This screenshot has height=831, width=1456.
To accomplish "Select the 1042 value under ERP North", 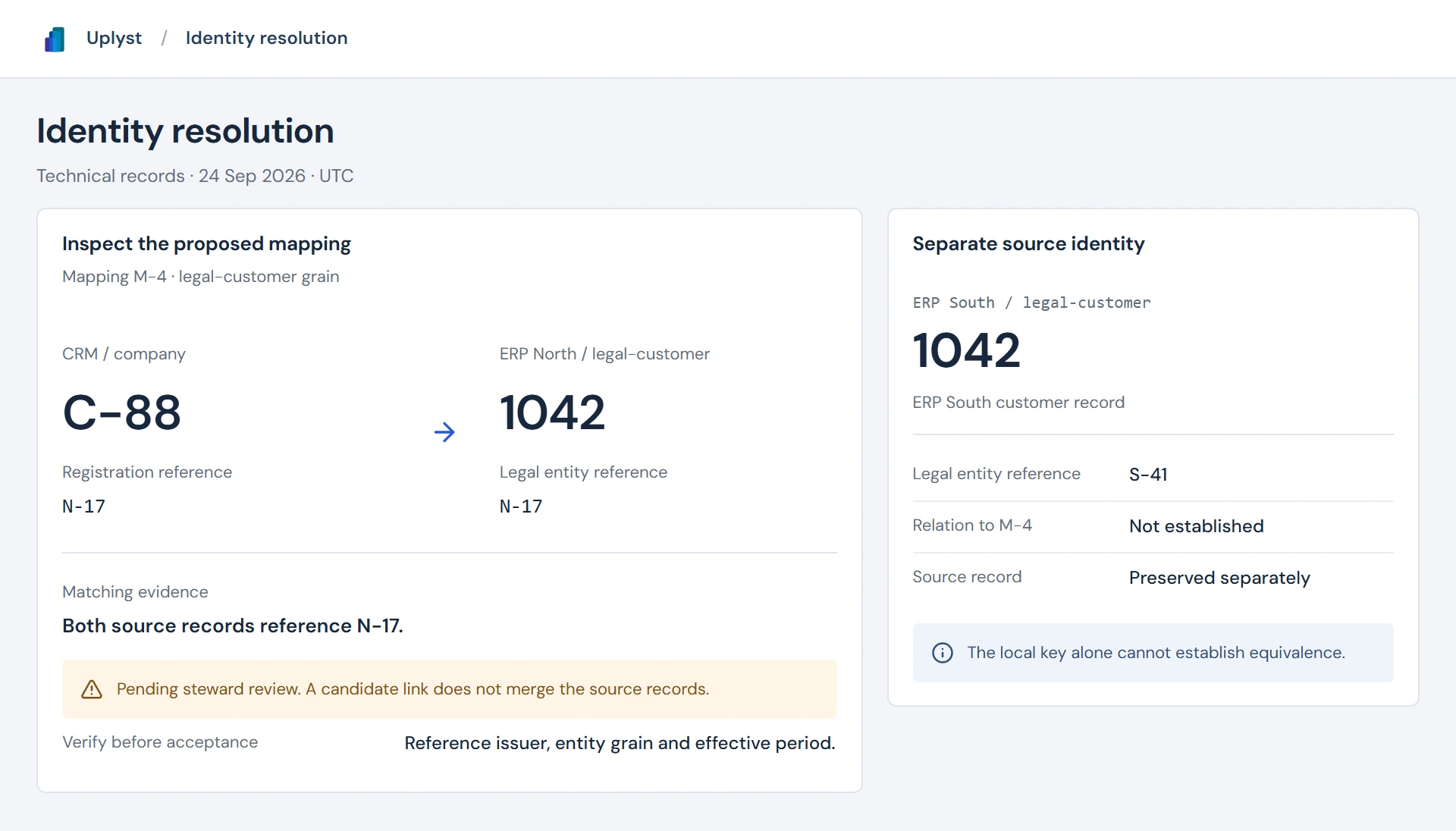I will pos(553,413).
